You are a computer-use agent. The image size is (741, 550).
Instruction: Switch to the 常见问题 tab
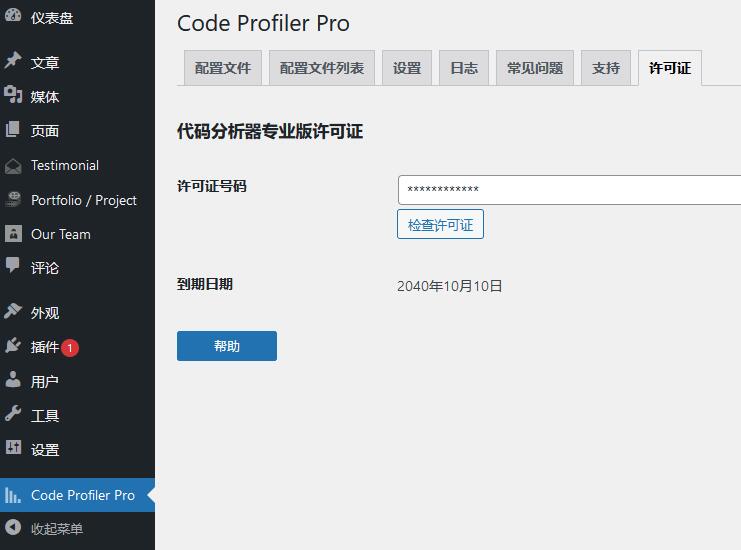535,68
